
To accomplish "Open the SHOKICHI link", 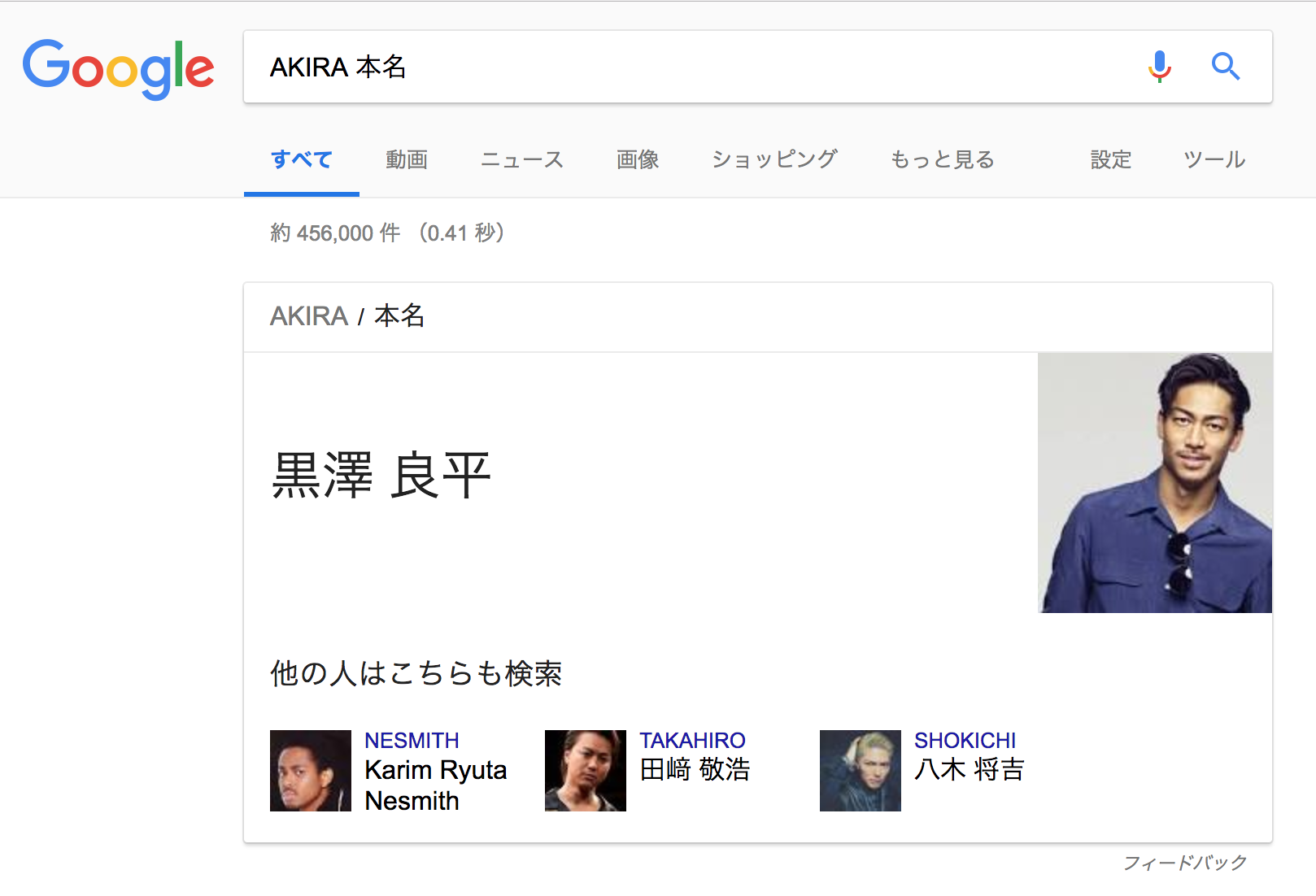I will [x=965, y=741].
